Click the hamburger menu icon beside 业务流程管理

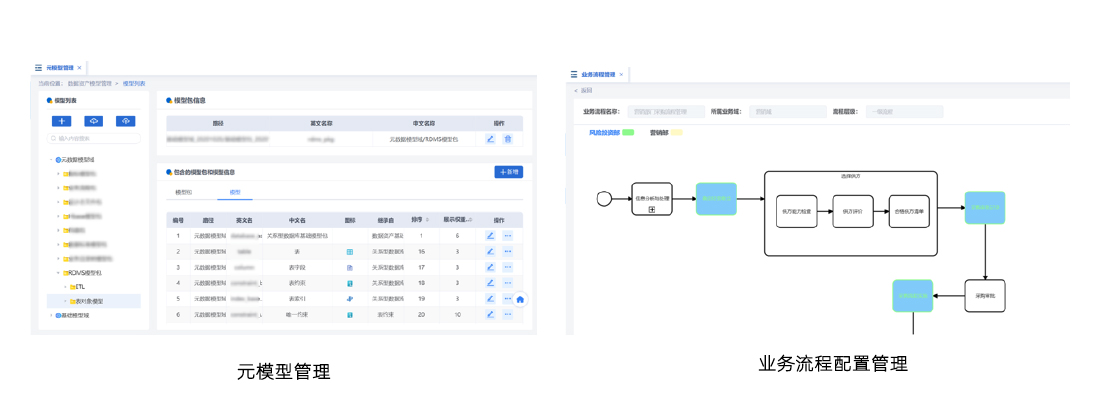click(574, 74)
